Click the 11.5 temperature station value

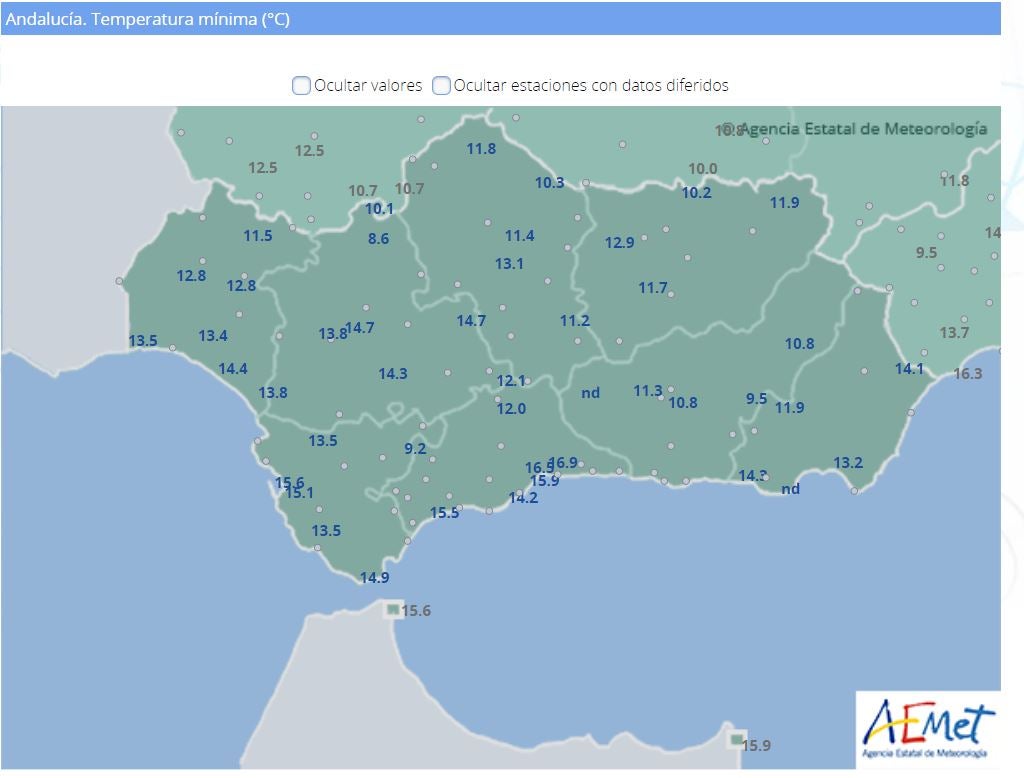(258, 236)
